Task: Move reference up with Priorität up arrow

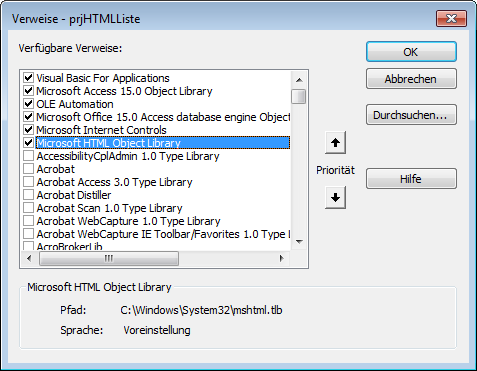Action: (335, 143)
